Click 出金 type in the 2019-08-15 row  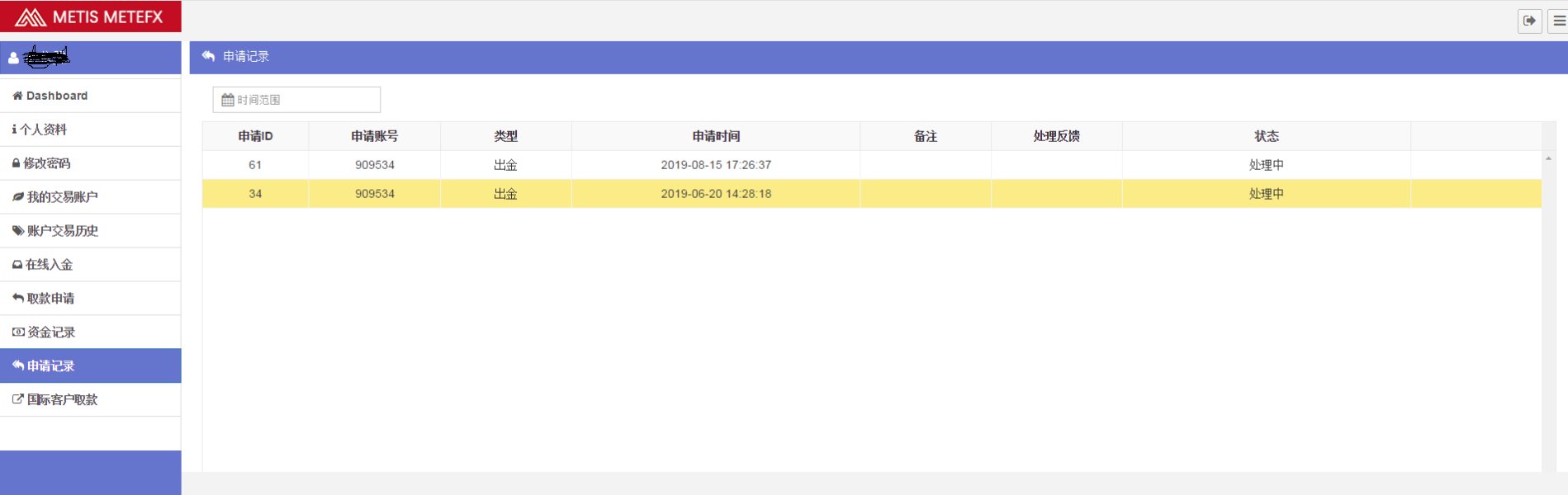click(x=505, y=165)
